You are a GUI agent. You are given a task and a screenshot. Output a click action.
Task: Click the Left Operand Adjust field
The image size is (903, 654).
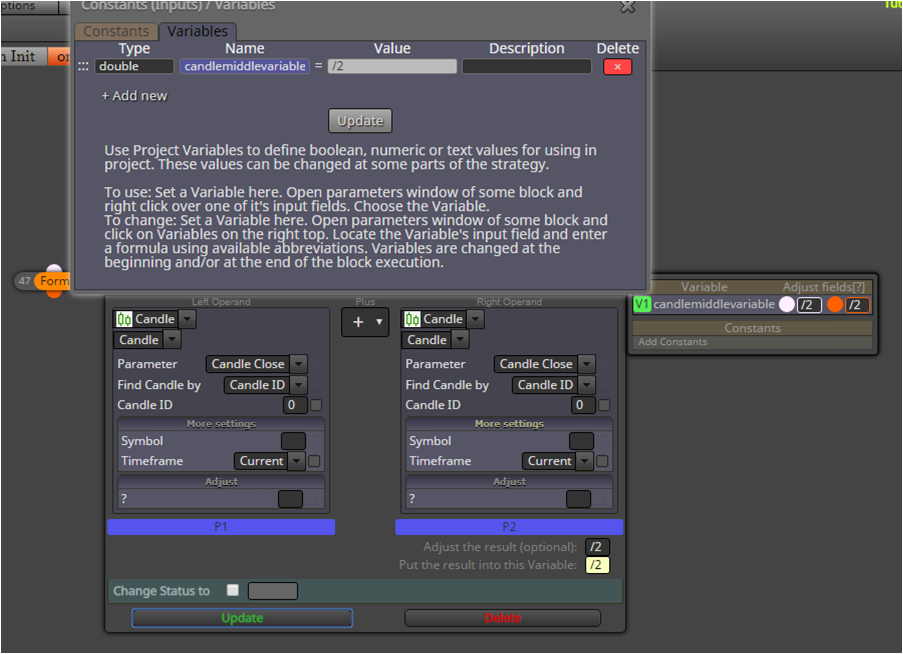click(290, 499)
